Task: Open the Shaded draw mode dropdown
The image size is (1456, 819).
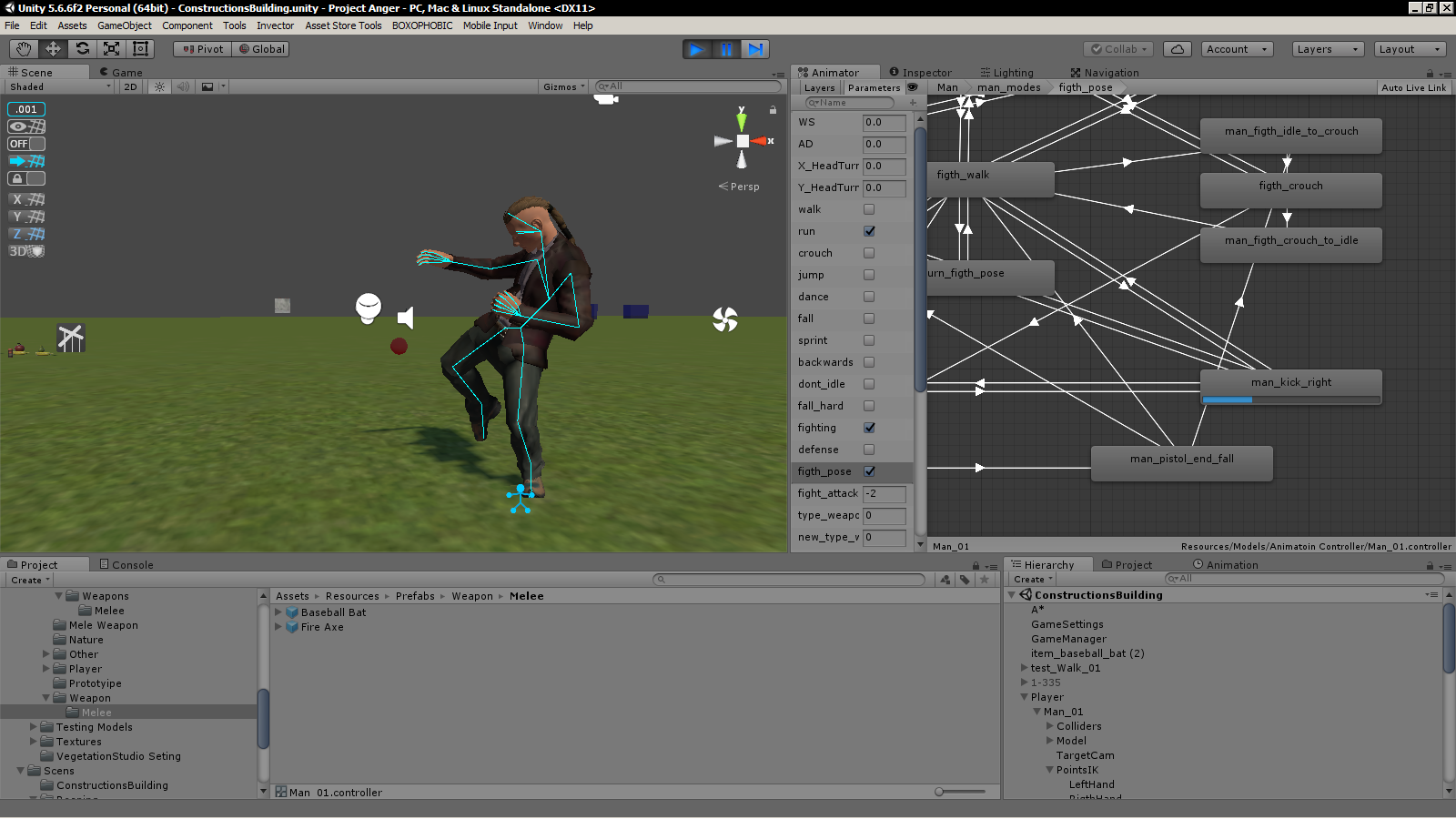Action: [60, 87]
